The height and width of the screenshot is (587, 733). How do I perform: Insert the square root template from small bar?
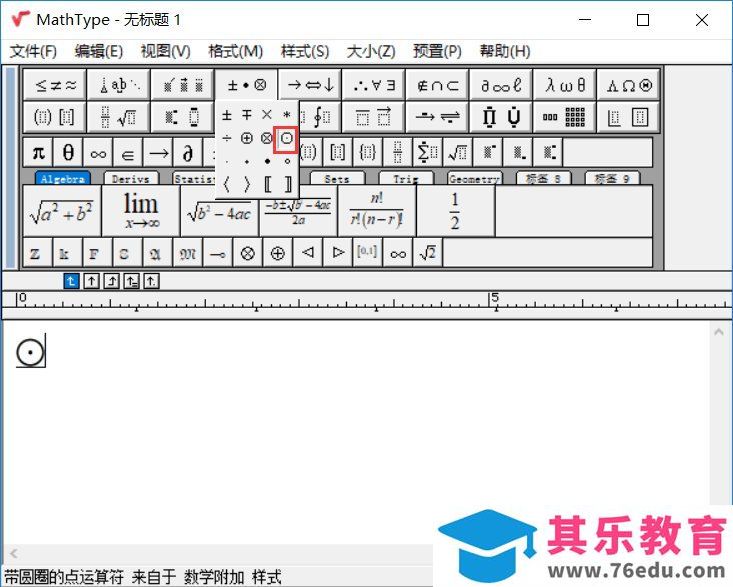457,152
